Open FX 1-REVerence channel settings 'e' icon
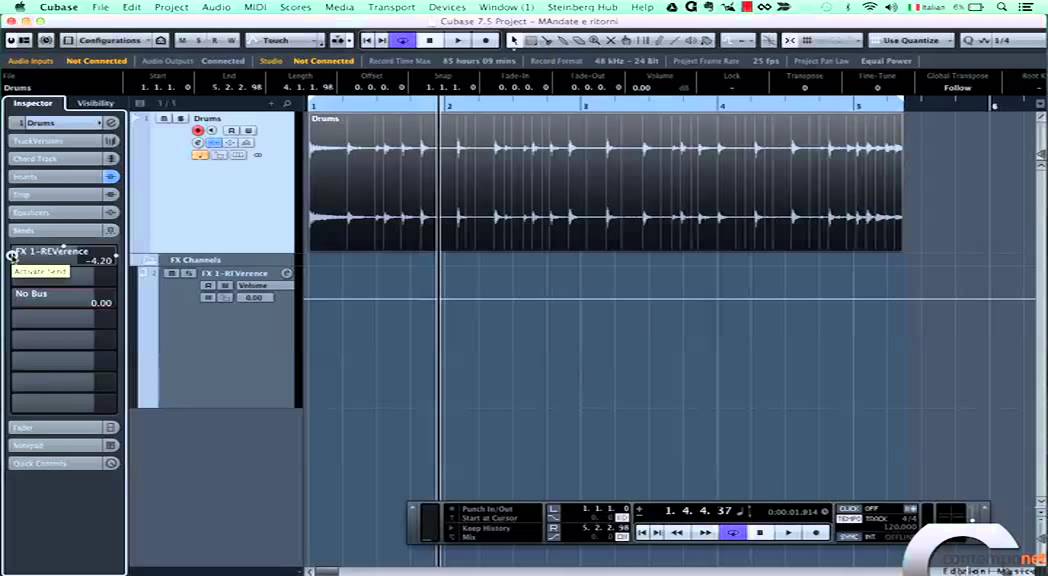 point(287,273)
